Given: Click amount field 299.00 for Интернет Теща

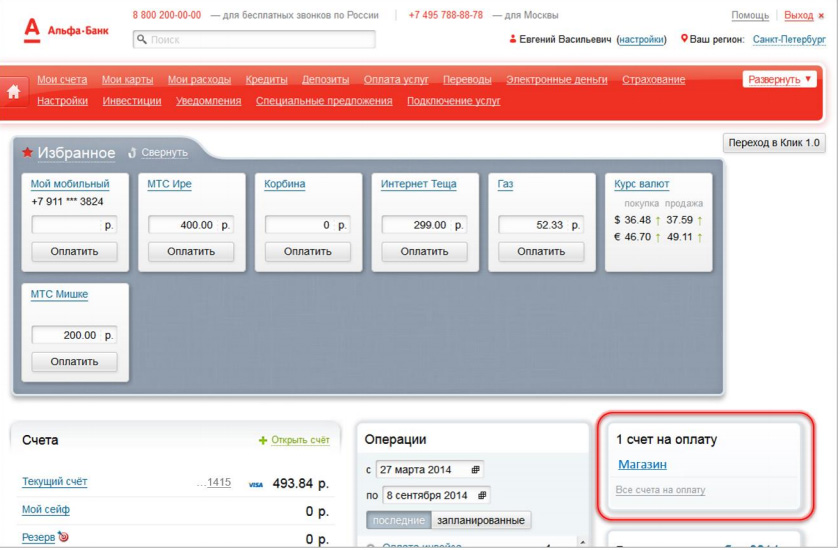Looking at the screenshot, I should (x=424, y=225).
